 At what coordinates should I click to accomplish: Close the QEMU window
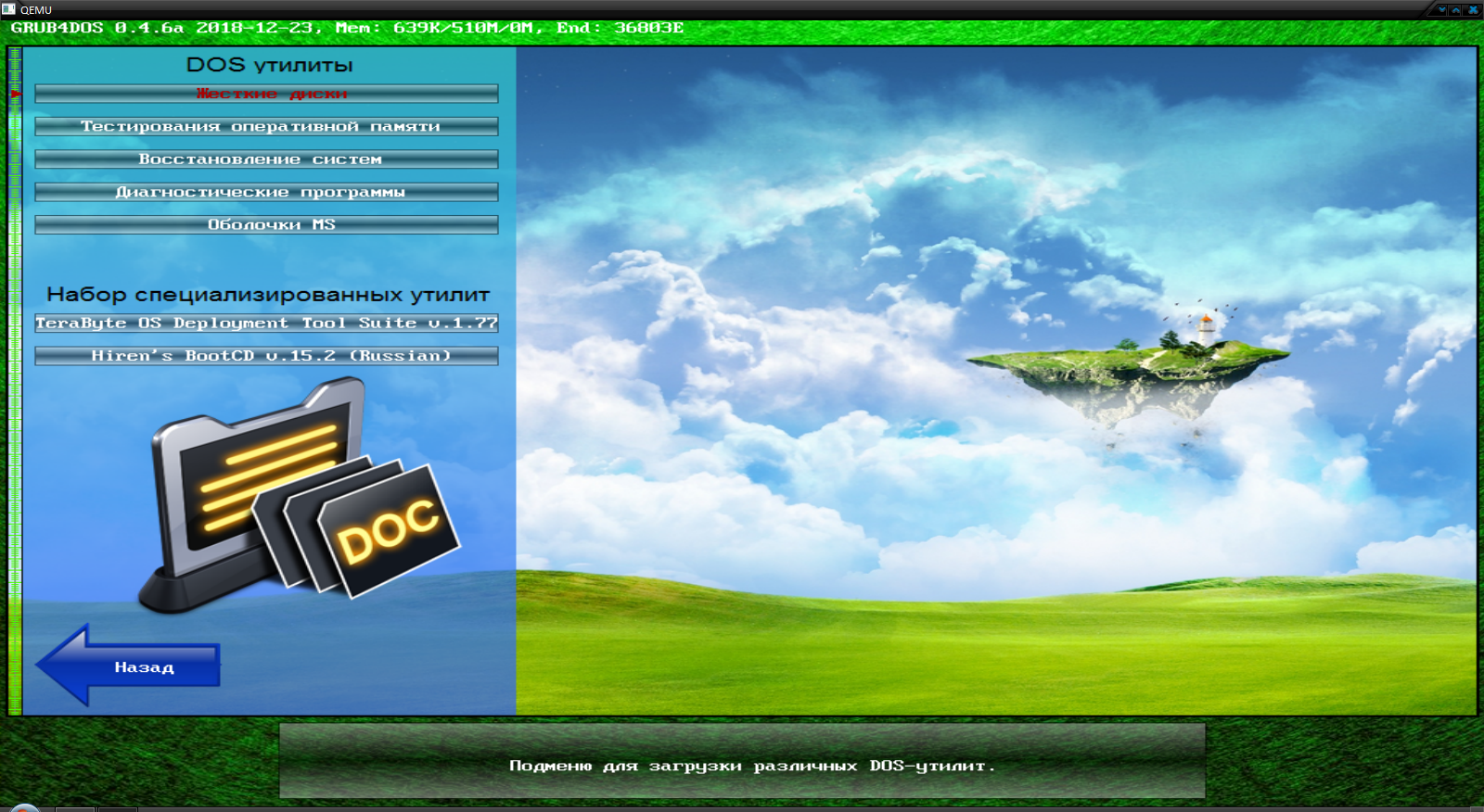[1473, 9]
